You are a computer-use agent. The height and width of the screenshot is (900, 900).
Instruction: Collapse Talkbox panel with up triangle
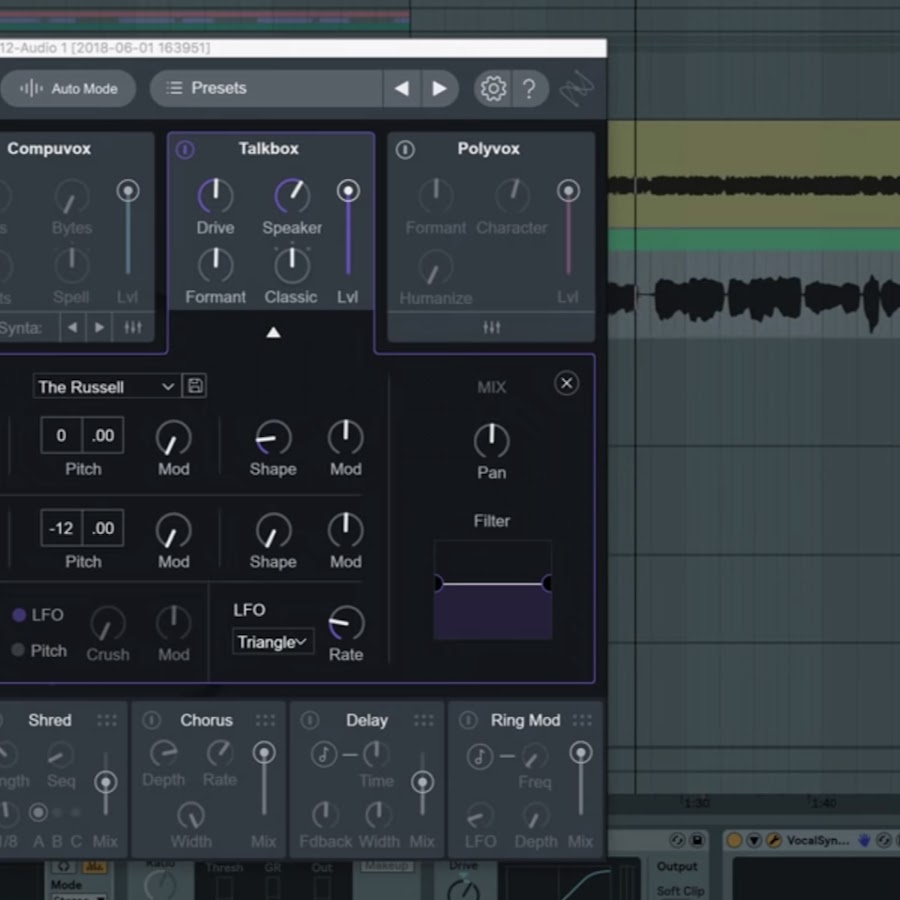[273, 333]
